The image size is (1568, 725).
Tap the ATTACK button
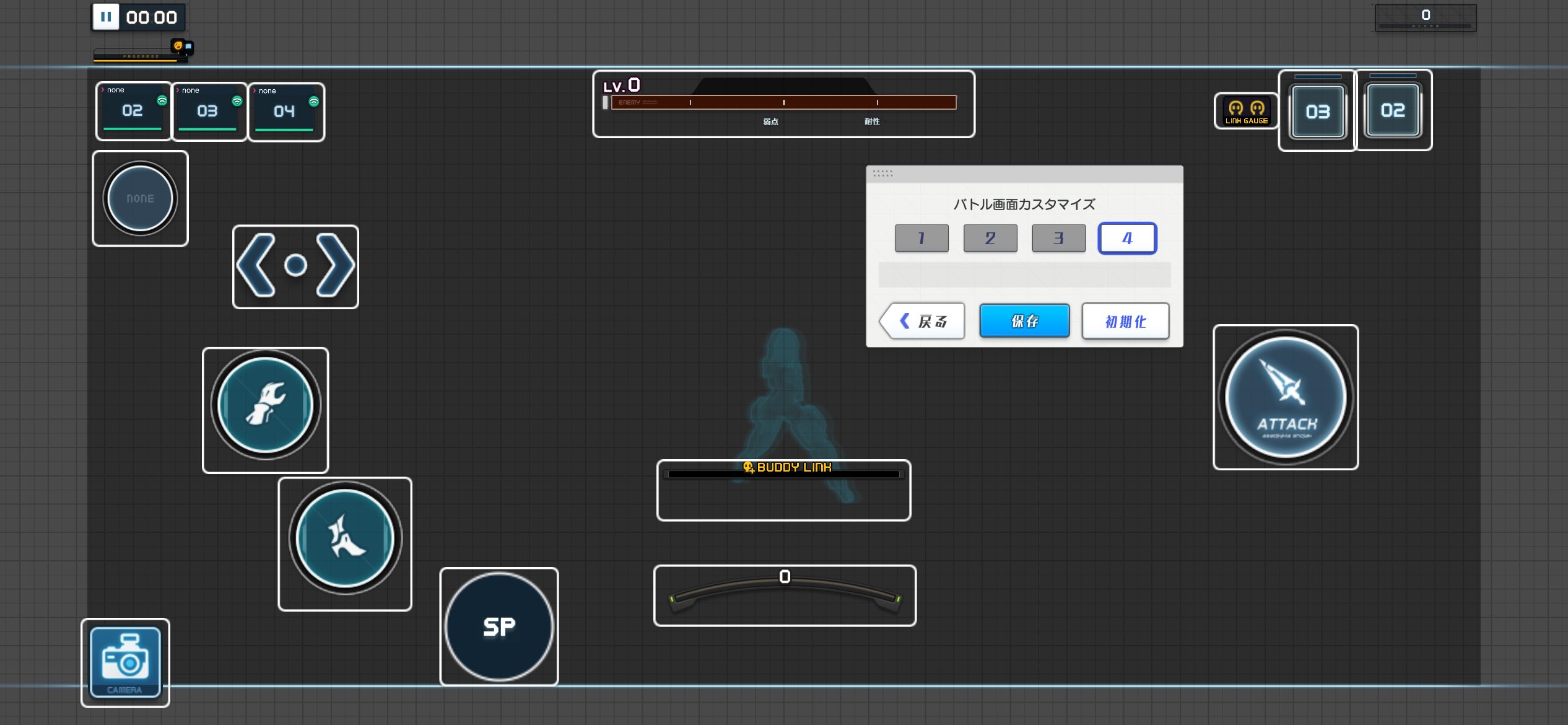pos(1286,398)
